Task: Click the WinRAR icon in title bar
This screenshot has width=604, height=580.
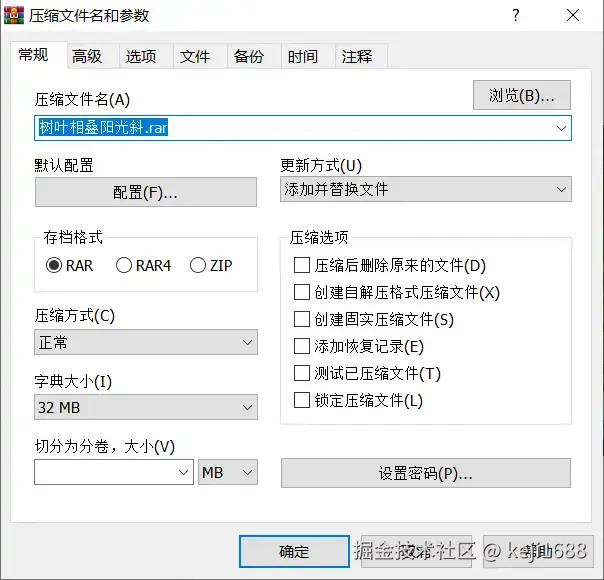Action: [x=15, y=15]
